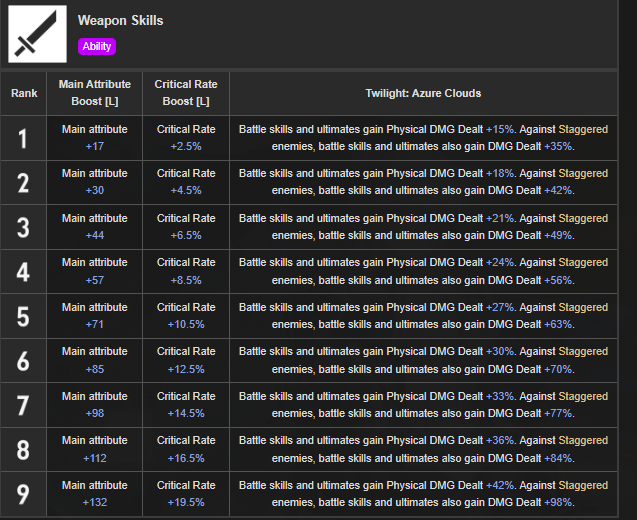637x520 pixels.
Task: Select the Twilight: Azure Clouds header
Action: click(x=423, y=93)
